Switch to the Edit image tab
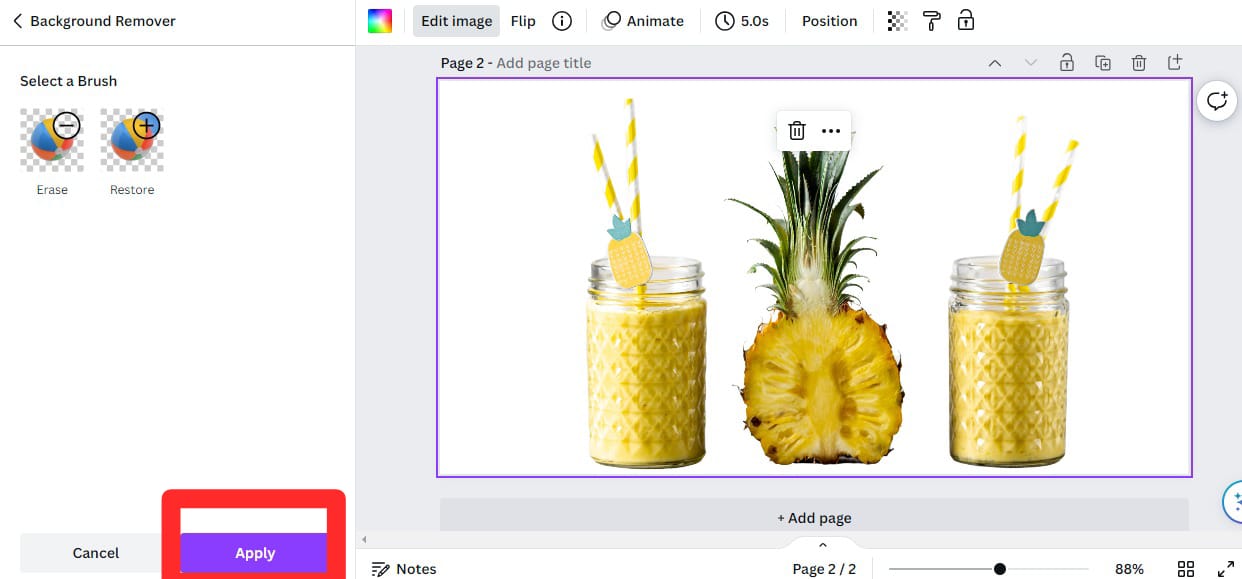Screen dimensions: 1242x579 [456, 20]
